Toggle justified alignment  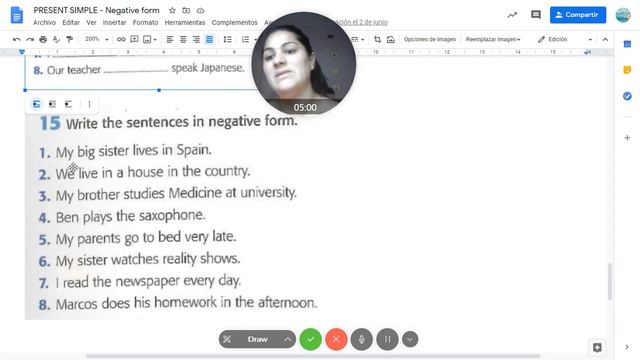coord(209,40)
